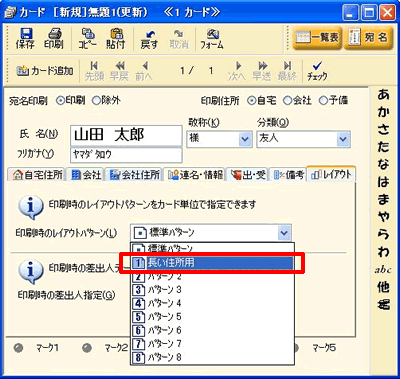The height and width of the screenshot is (379, 400).
Task: Jump to や index
Action: coord(383,217)
